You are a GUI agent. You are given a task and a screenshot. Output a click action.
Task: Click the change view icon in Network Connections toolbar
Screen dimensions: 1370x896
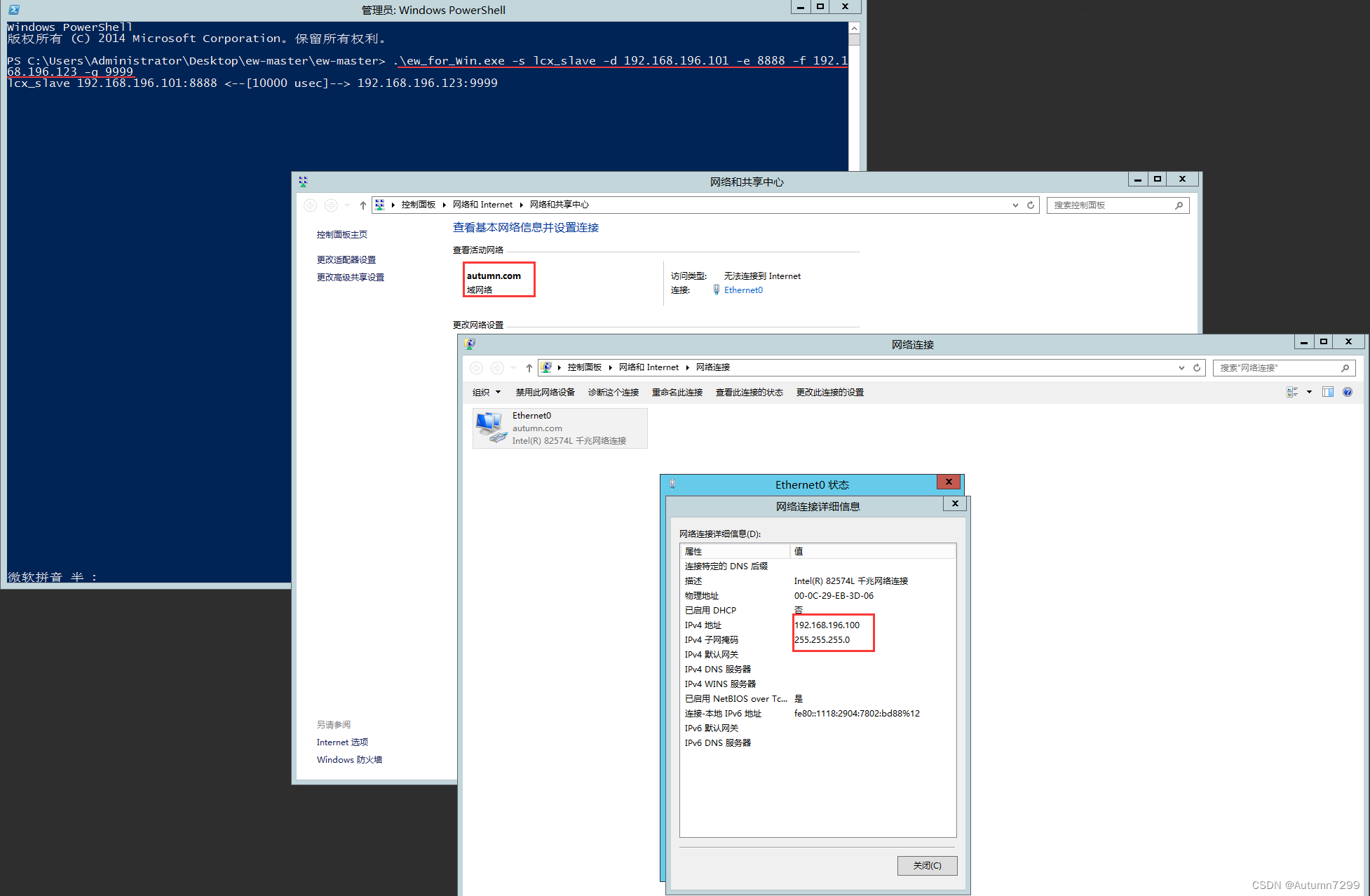[x=1292, y=393]
